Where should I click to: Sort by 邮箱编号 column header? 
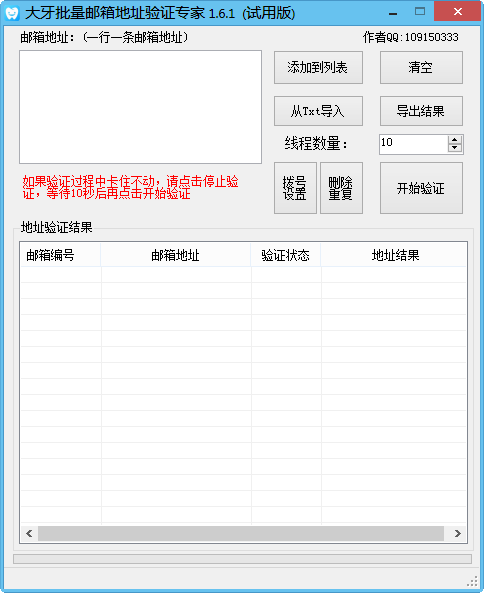(60, 255)
